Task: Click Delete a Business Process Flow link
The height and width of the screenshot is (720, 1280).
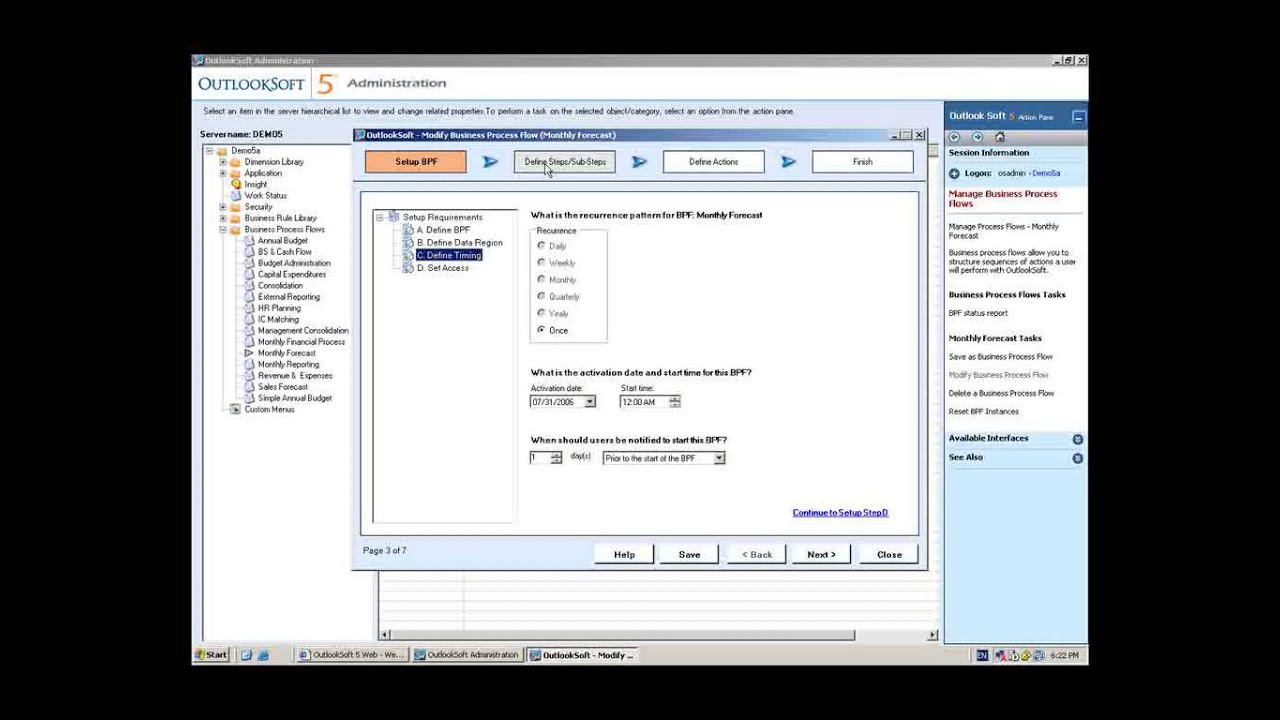Action: tap(1001, 394)
